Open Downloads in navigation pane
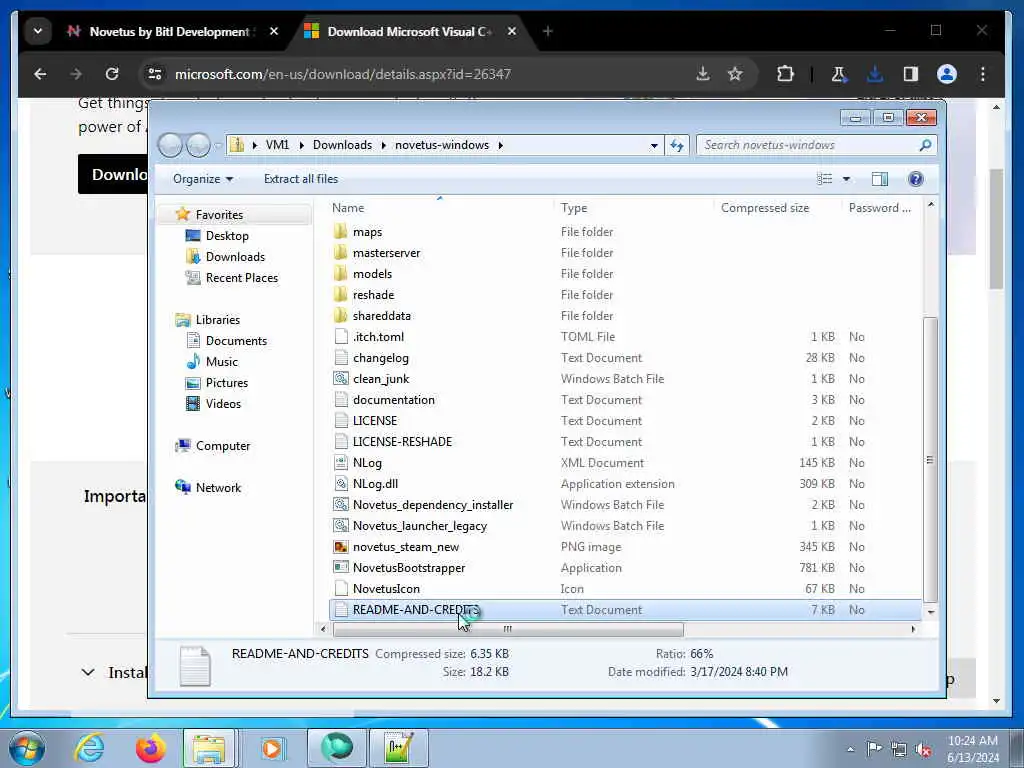Viewport: 1024px width, 768px height. pyautogui.click(x=235, y=257)
